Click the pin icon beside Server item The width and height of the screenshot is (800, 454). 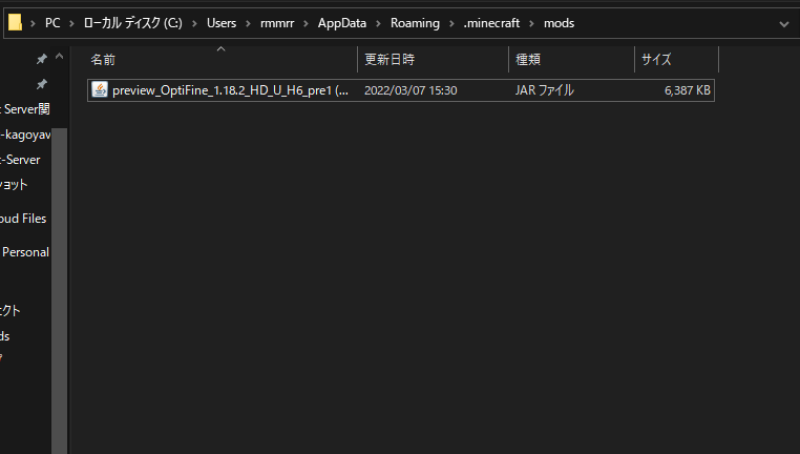coord(42,84)
